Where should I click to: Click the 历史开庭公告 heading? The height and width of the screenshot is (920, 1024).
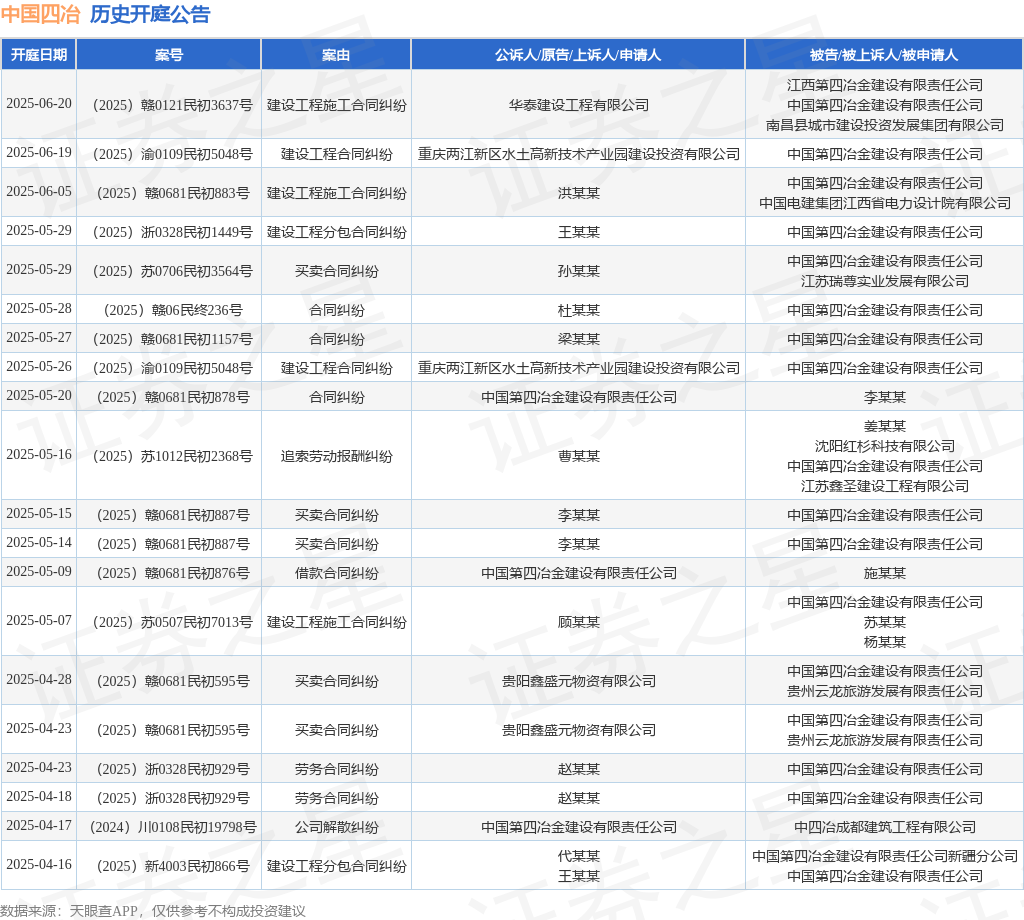point(150,14)
